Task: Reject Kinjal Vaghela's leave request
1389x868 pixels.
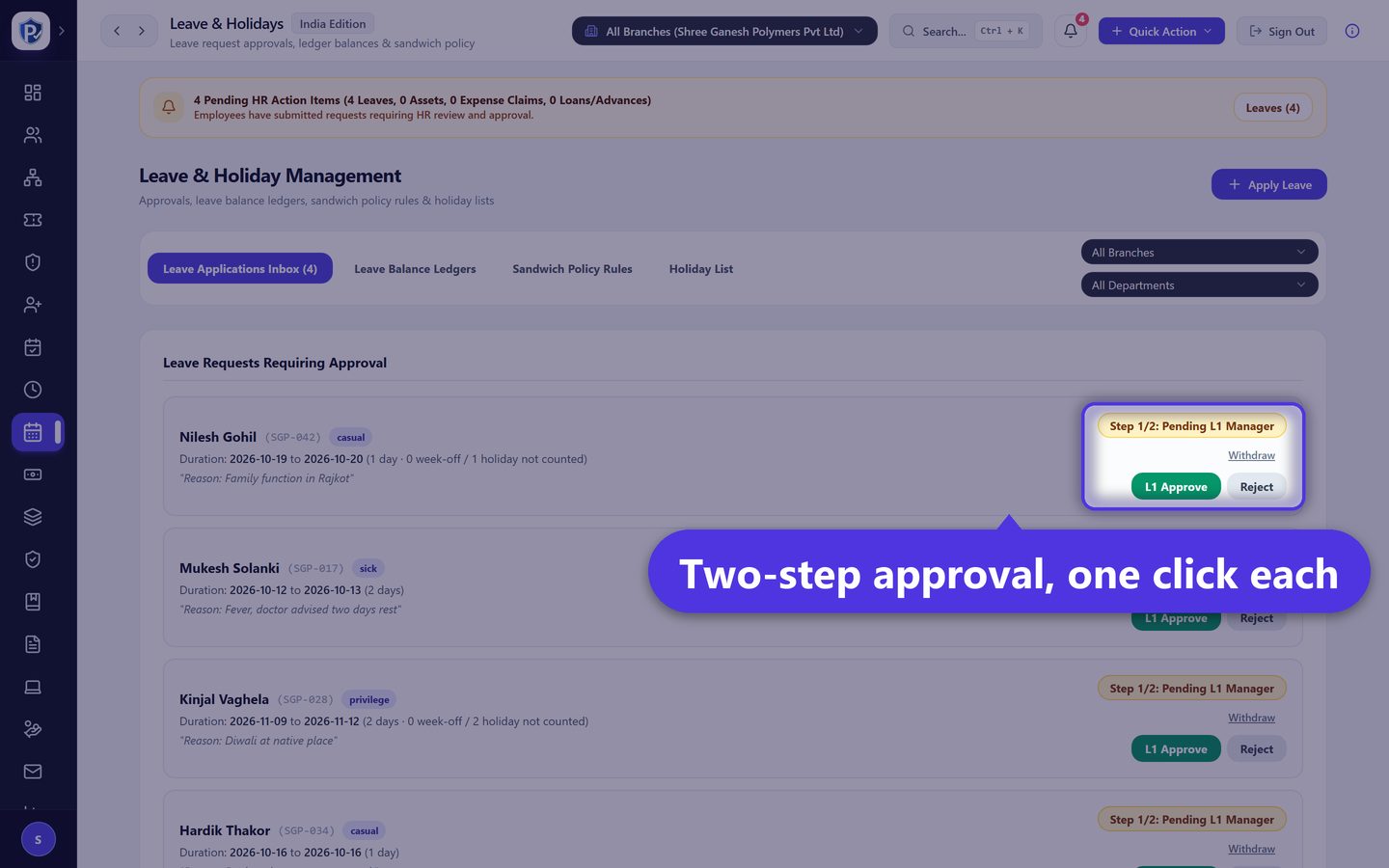Action: [1257, 749]
